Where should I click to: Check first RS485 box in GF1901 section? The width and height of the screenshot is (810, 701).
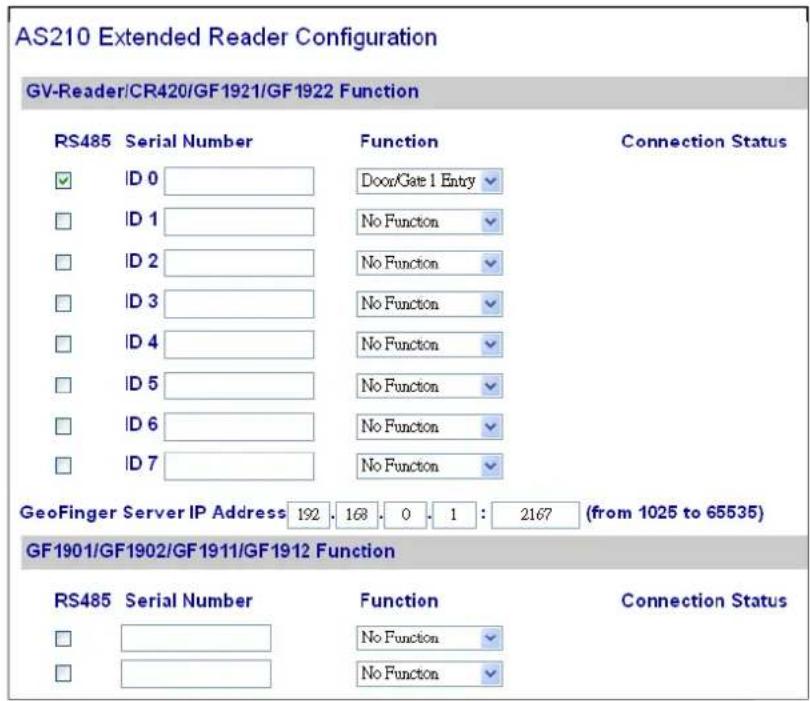(x=64, y=639)
